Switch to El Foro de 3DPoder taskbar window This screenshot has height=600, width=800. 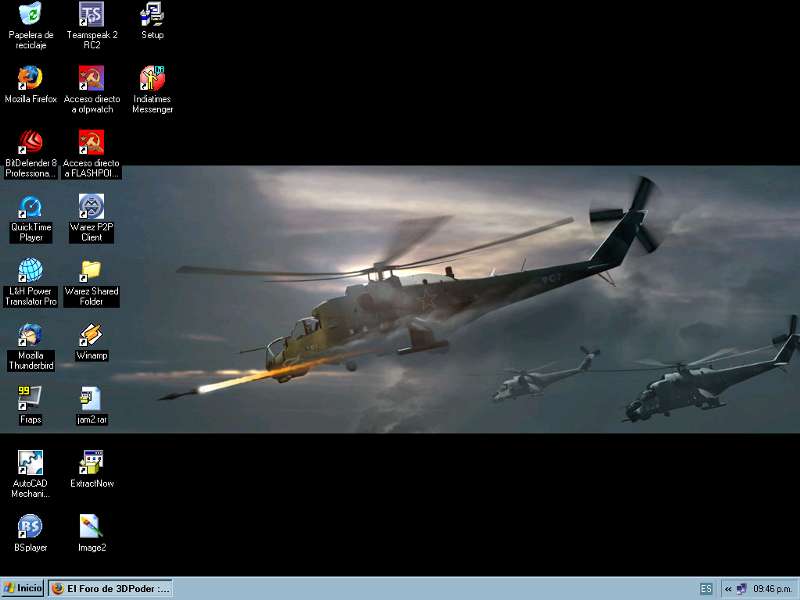(111, 588)
